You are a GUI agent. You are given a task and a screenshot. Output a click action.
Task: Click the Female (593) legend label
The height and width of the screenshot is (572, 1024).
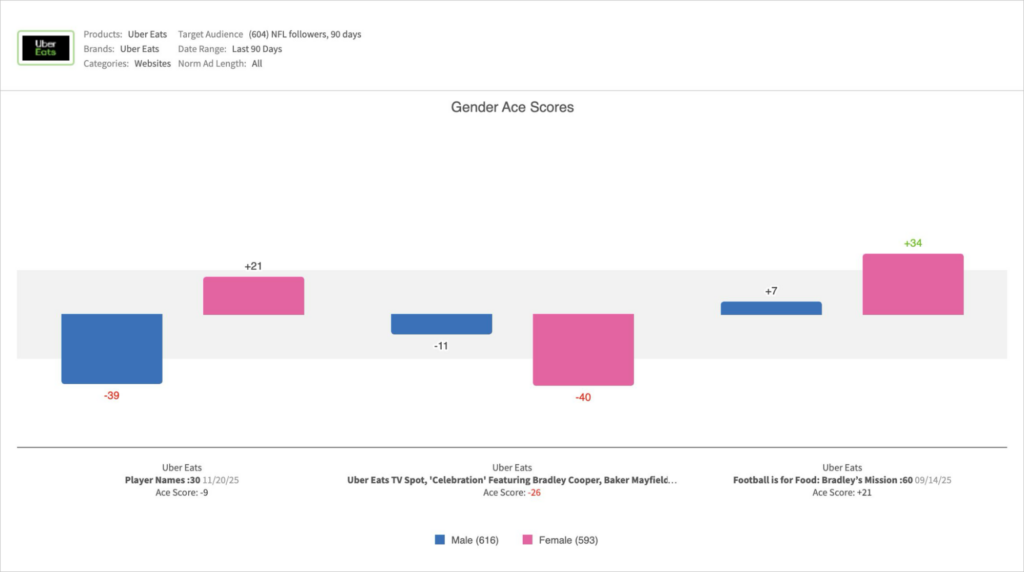(x=568, y=540)
